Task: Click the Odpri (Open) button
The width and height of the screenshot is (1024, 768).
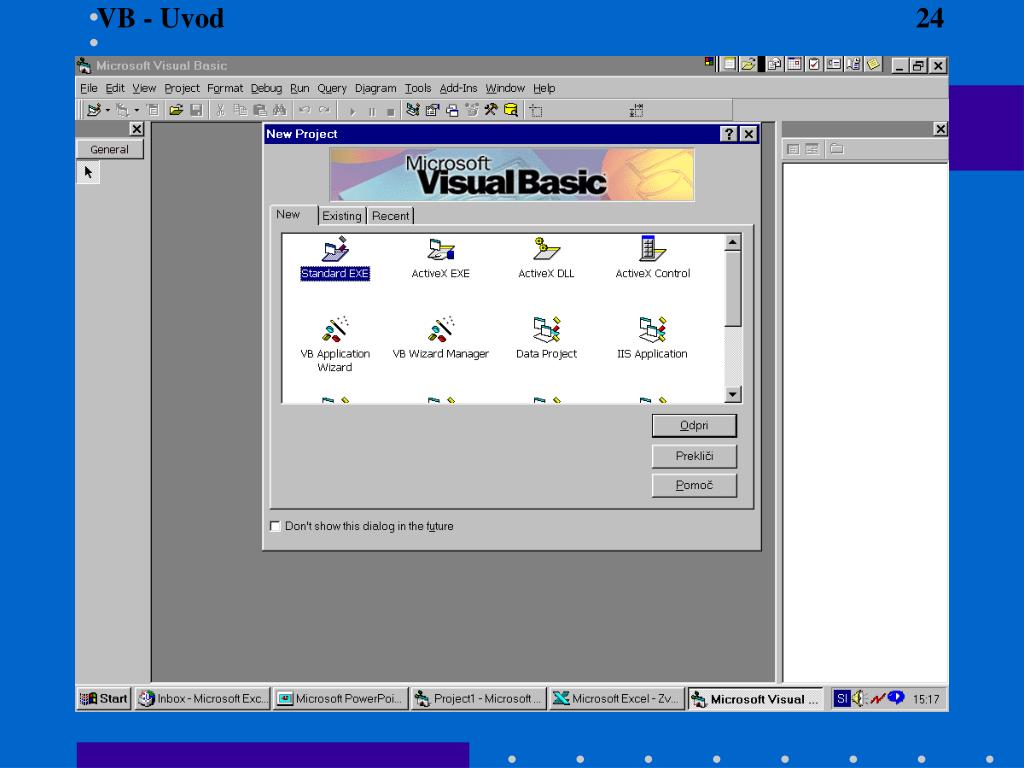Action: pyautogui.click(x=694, y=426)
